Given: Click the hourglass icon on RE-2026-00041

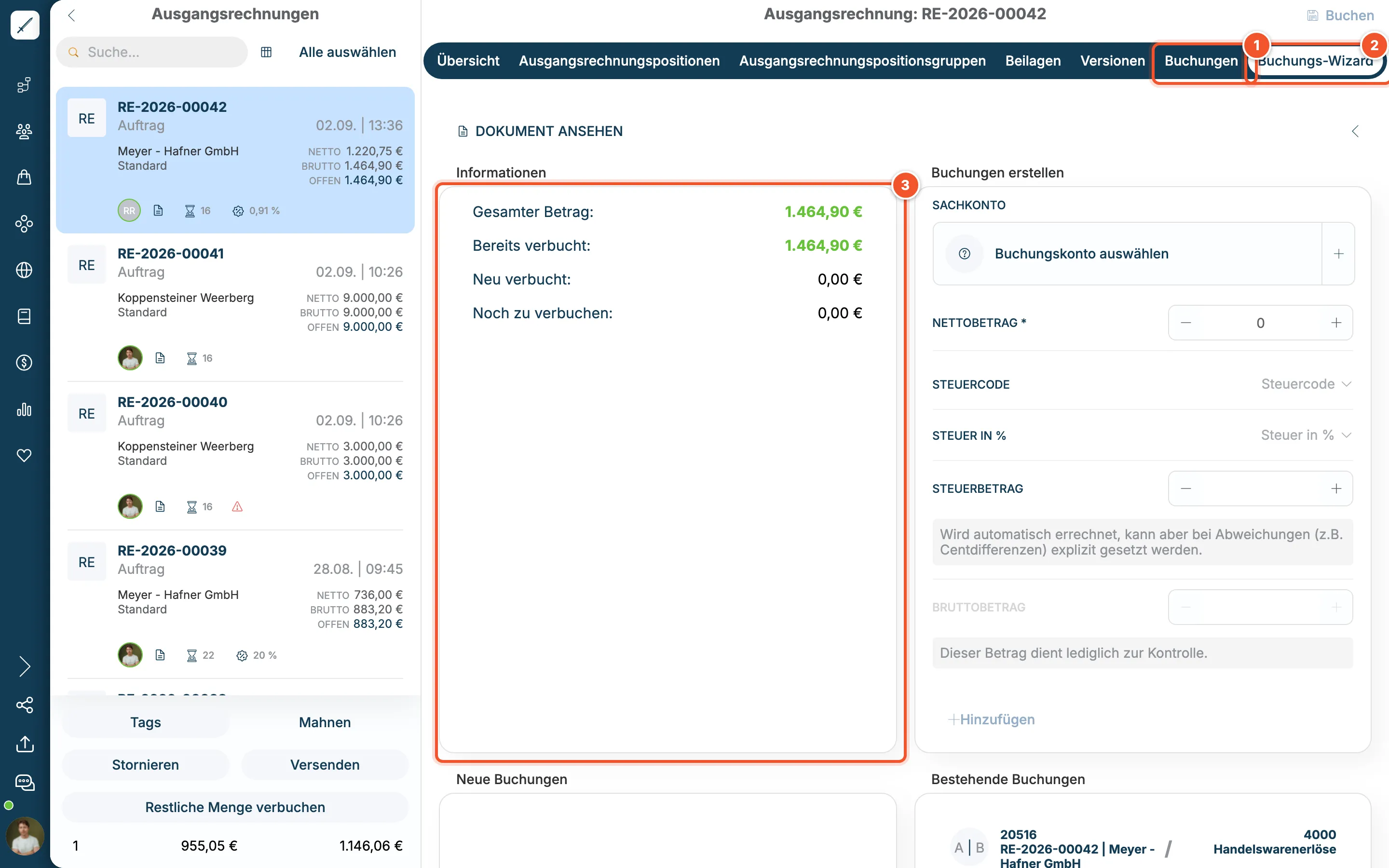Looking at the screenshot, I should [x=191, y=358].
